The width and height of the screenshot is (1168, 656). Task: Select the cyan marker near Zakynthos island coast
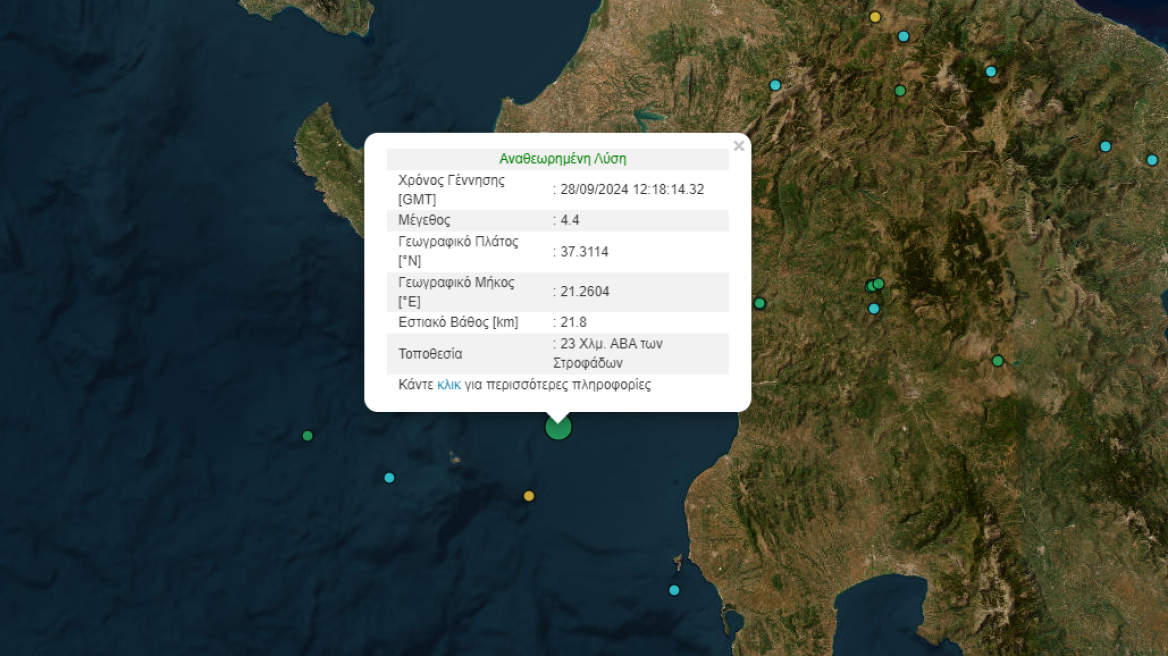pos(673,589)
